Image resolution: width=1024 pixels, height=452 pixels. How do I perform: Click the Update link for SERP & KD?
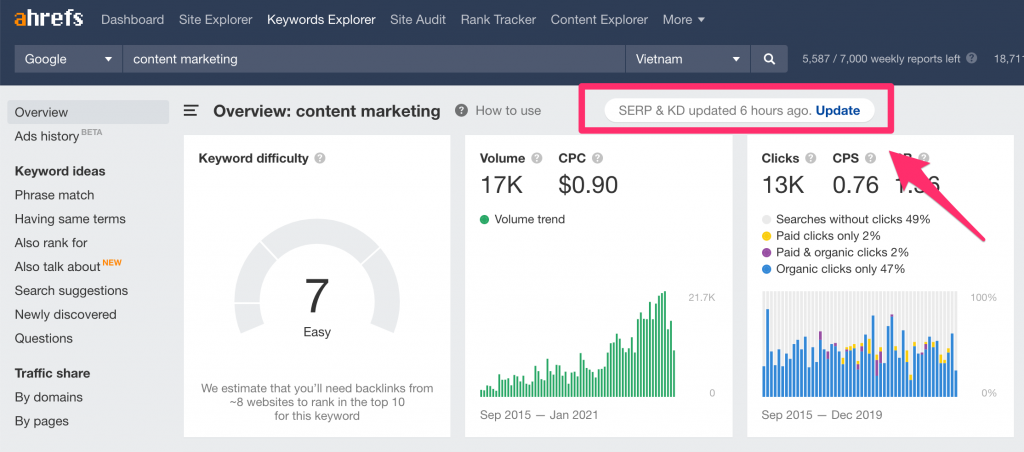pos(838,110)
